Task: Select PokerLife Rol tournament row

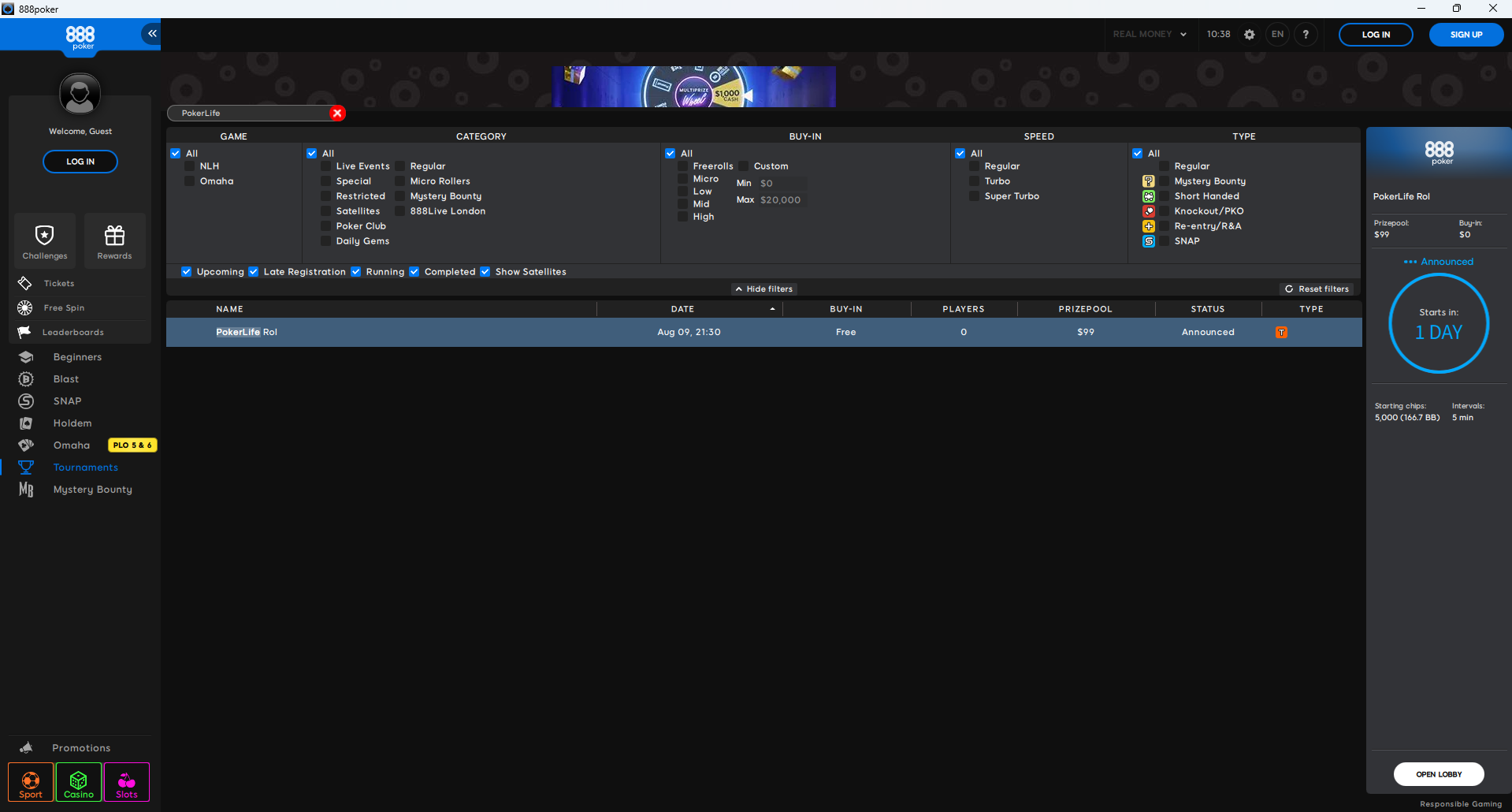Action: click(x=763, y=332)
